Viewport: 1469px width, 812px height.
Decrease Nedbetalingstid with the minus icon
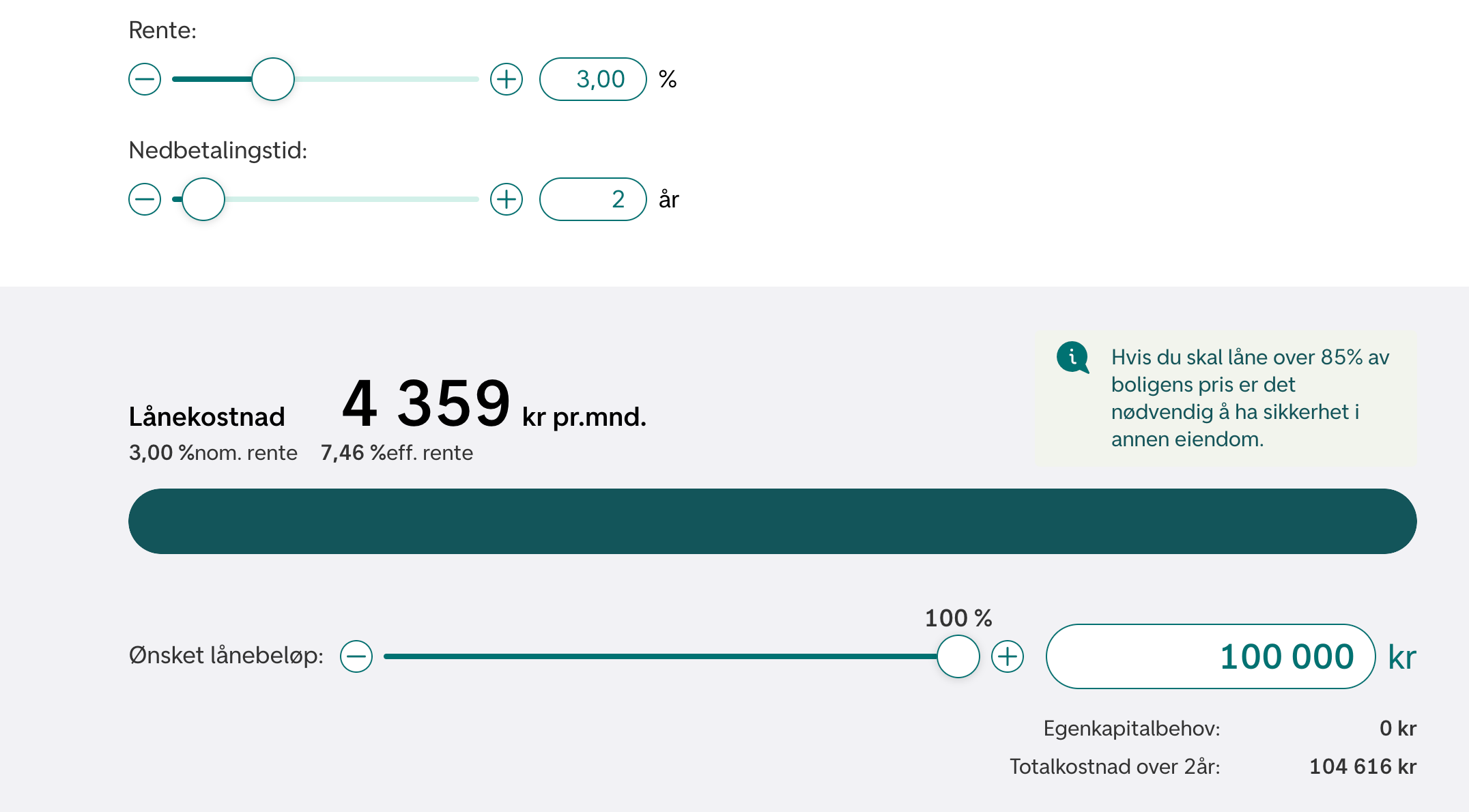[x=145, y=199]
